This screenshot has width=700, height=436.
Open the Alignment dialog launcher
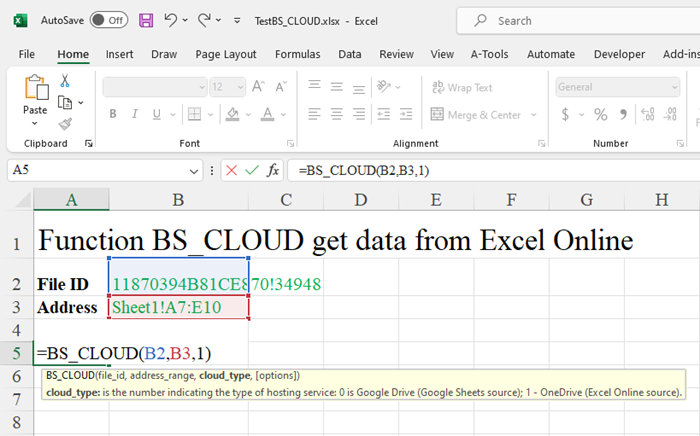point(542,143)
